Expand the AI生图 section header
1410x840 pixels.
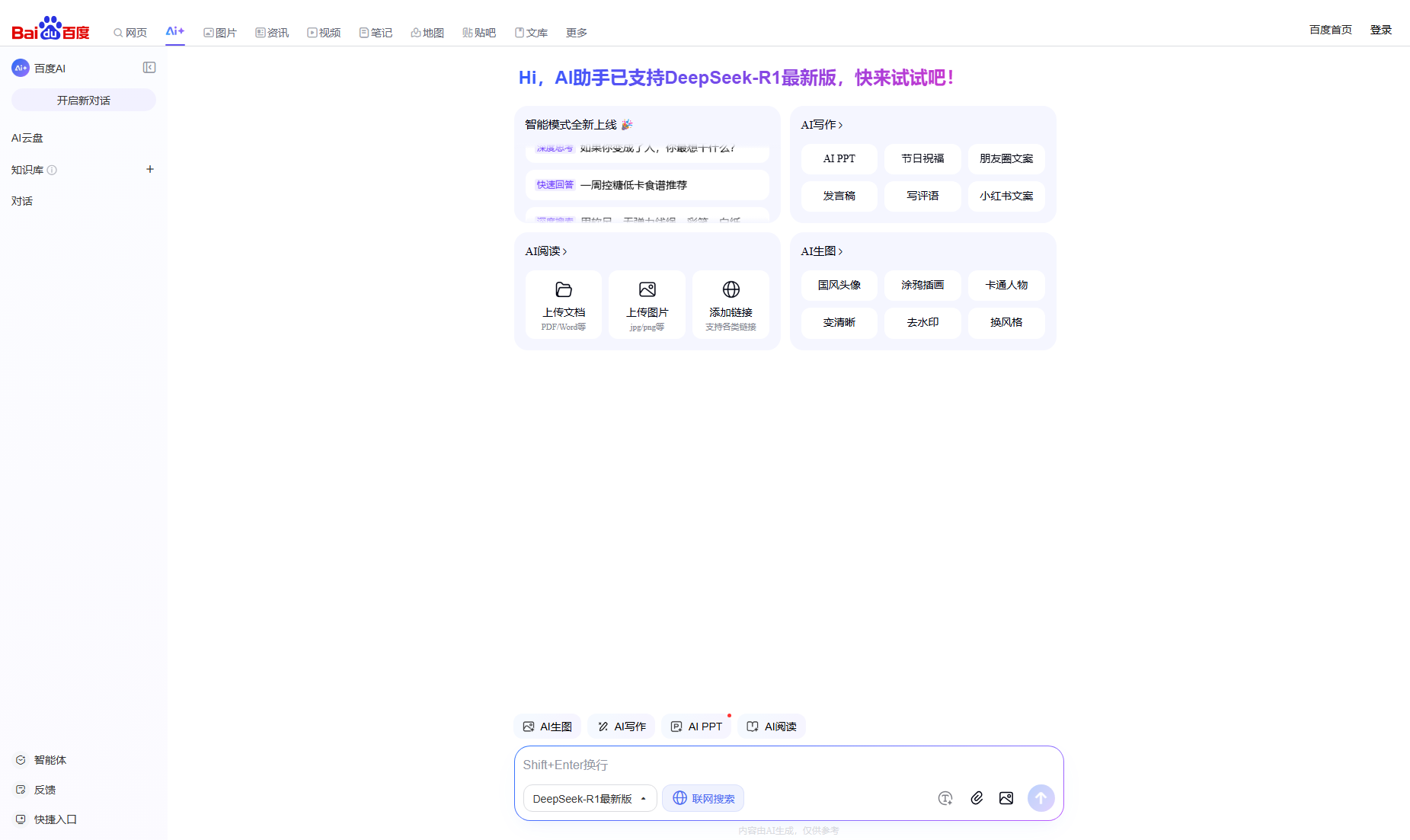[x=822, y=251]
